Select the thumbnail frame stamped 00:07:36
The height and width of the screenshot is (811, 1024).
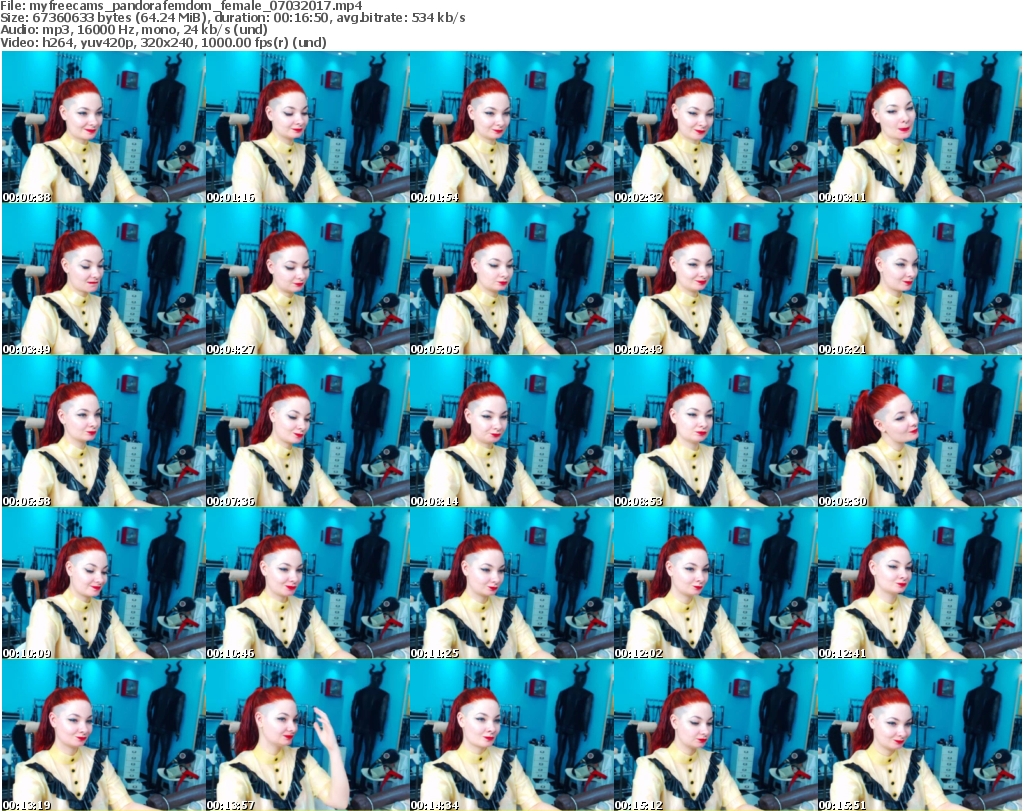pyautogui.click(x=308, y=431)
